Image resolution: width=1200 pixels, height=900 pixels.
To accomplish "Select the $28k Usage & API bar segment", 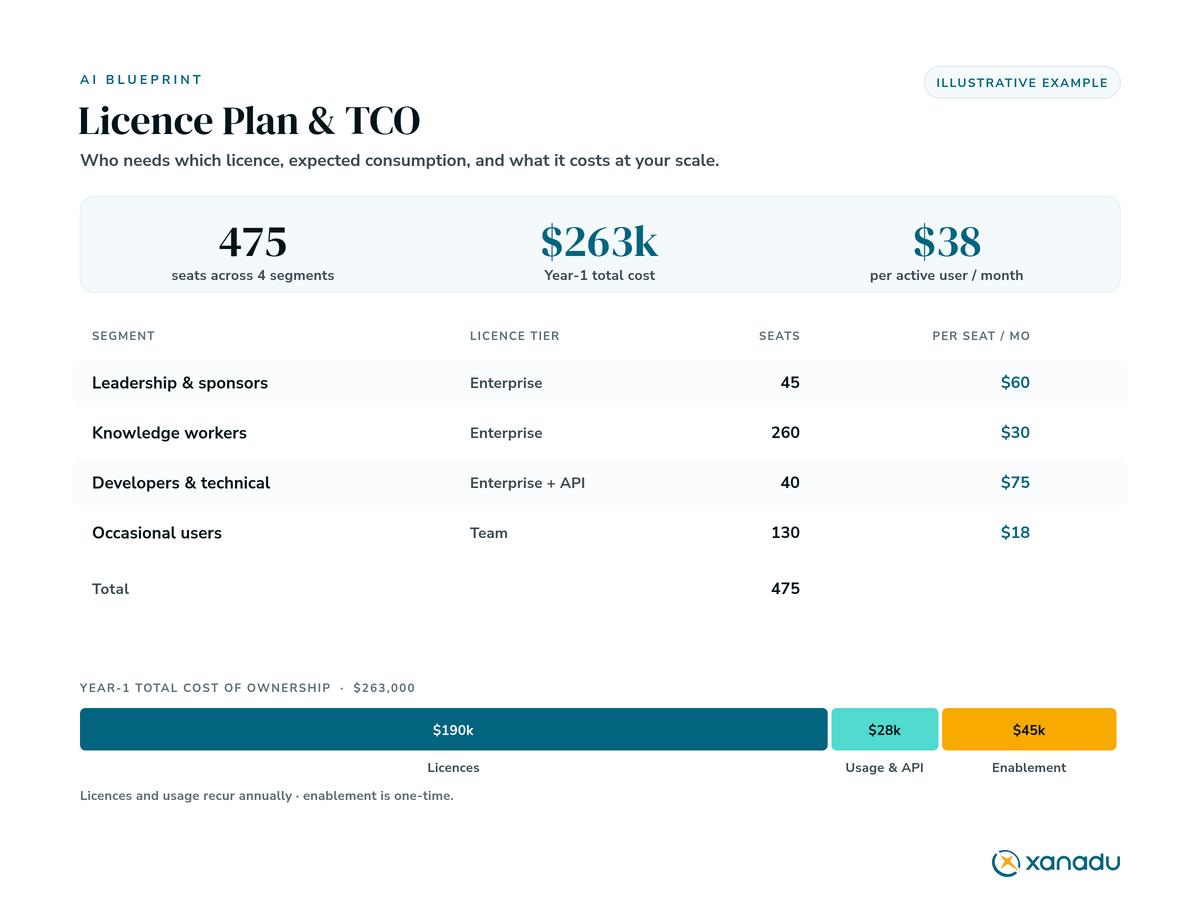I will click(x=885, y=729).
